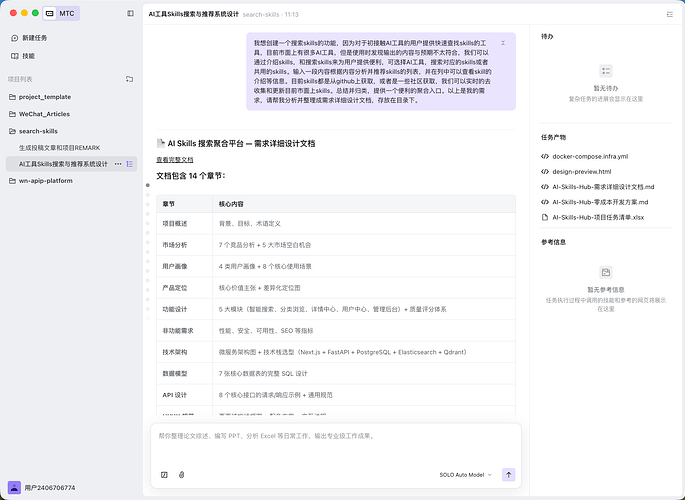Open the SOLO Auto Model dropdown
Screen dimensions: 685x500
pos(466,475)
